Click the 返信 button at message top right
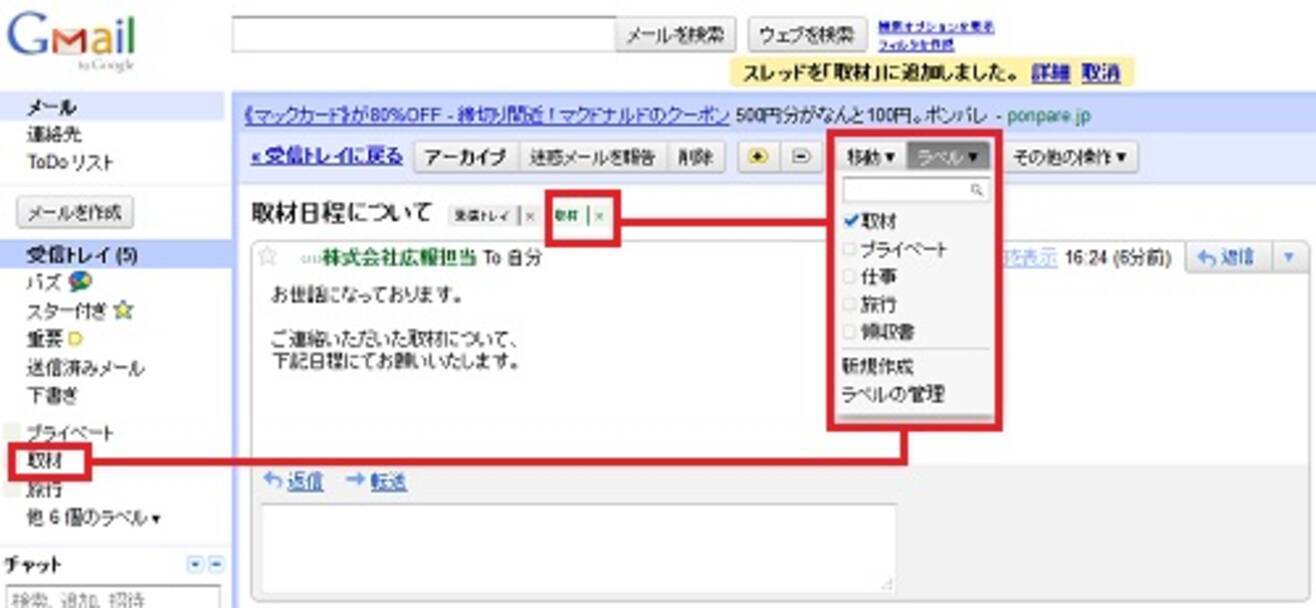 pos(1228,257)
